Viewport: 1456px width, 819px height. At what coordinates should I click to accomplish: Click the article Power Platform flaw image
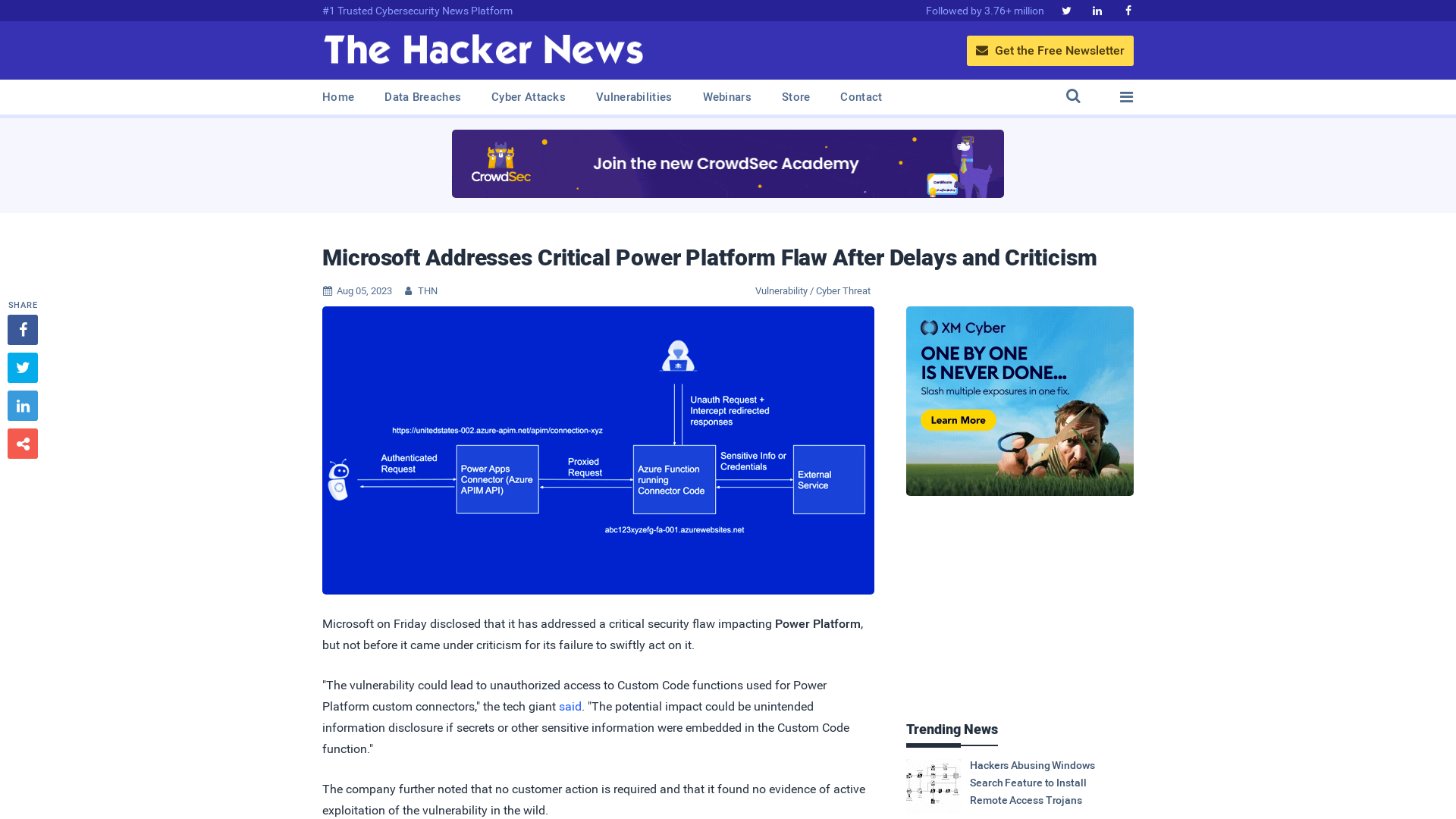(598, 450)
